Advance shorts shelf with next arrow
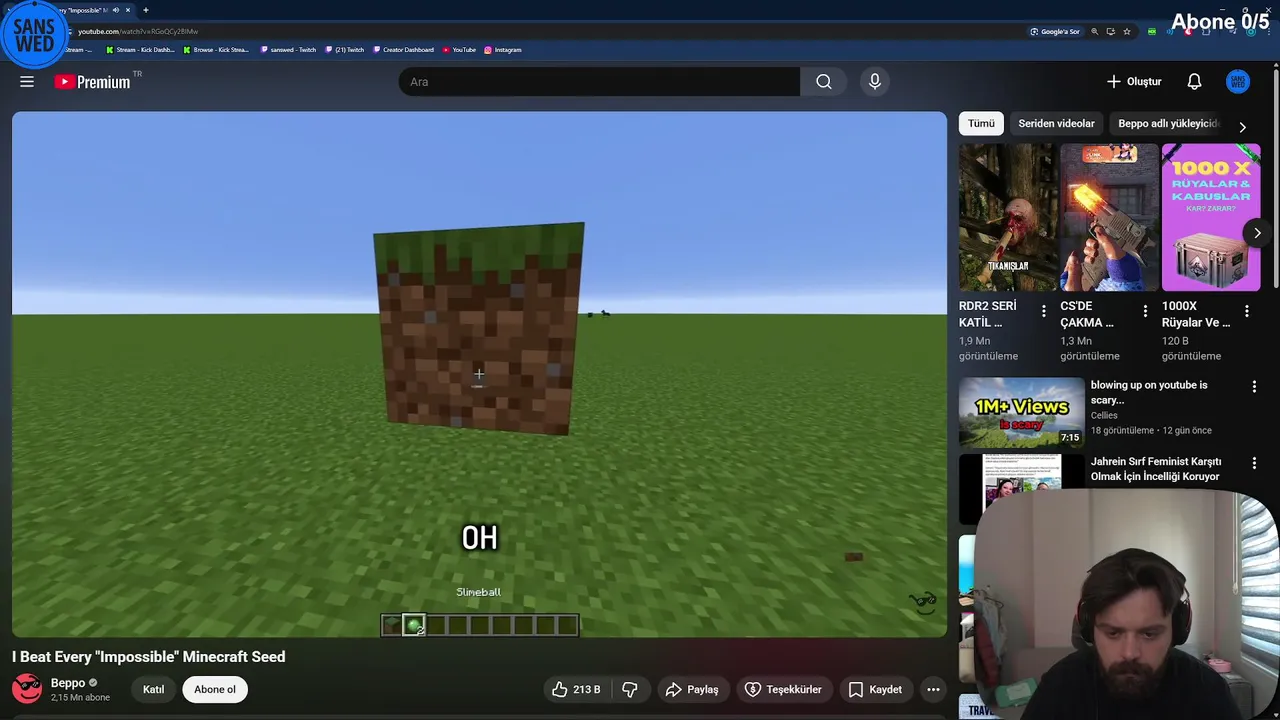The image size is (1280, 720). (x=1257, y=233)
